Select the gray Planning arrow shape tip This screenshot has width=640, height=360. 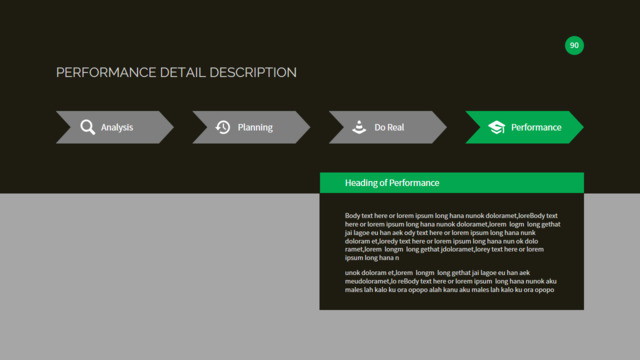303,127
